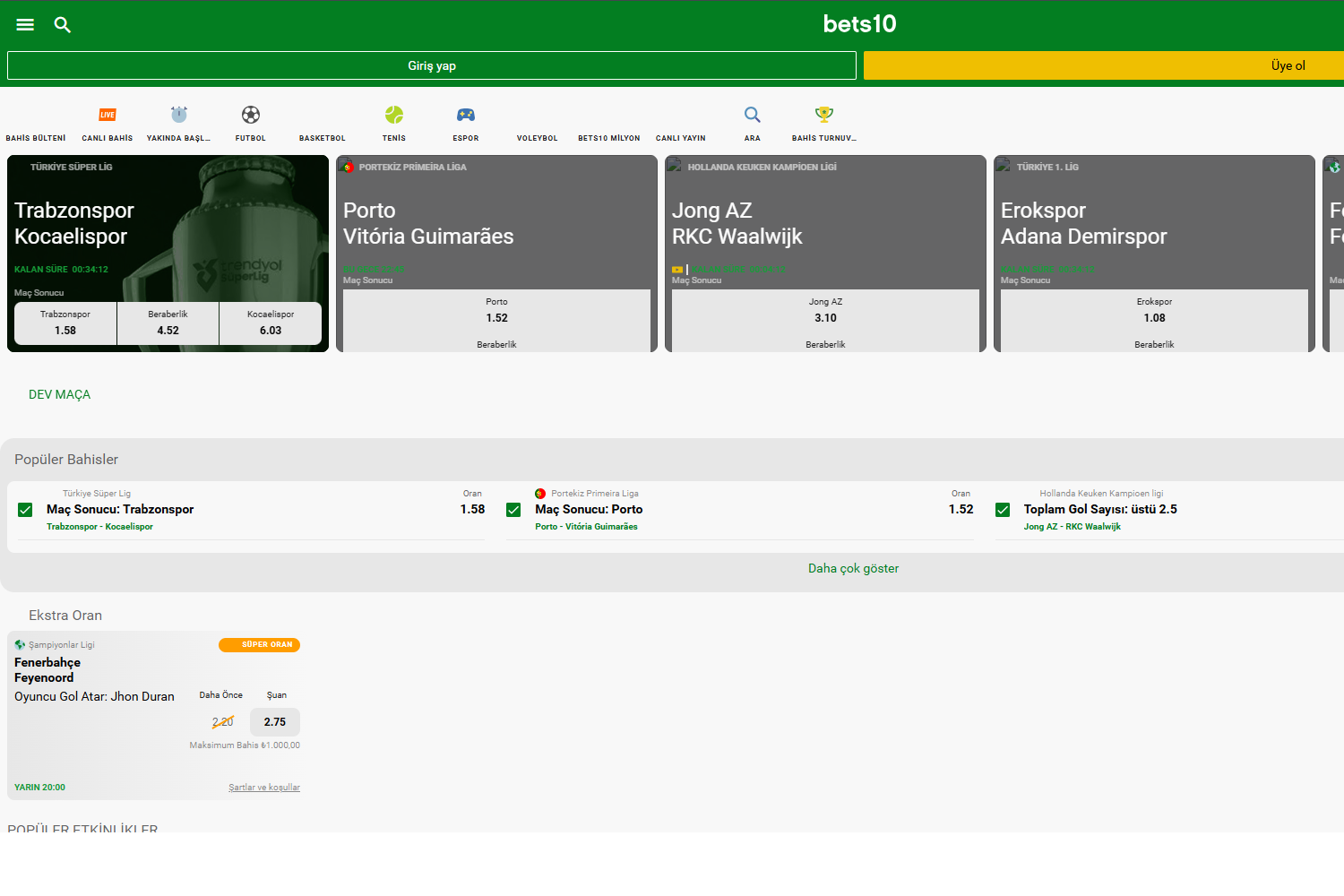Toggle checkbox for Toplam Gol Sayısı üstü 2.5

[x=1003, y=510]
